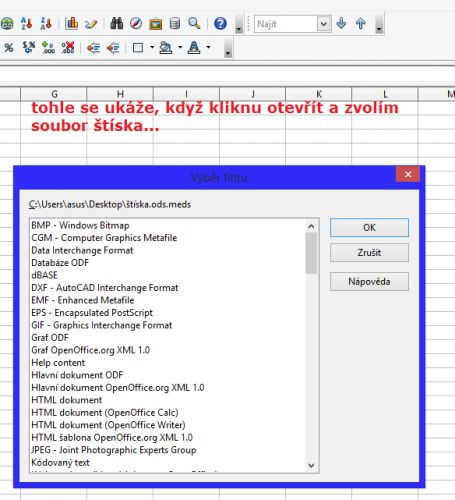
Task: Open Help with the question mark icon
Action: point(220,24)
